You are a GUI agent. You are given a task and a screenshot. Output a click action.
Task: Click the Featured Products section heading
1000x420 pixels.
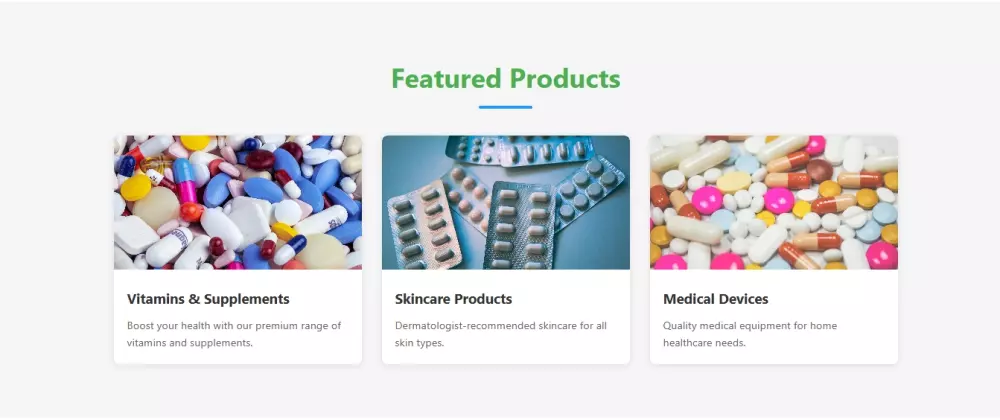pyautogui.click(x=505, y=78)
